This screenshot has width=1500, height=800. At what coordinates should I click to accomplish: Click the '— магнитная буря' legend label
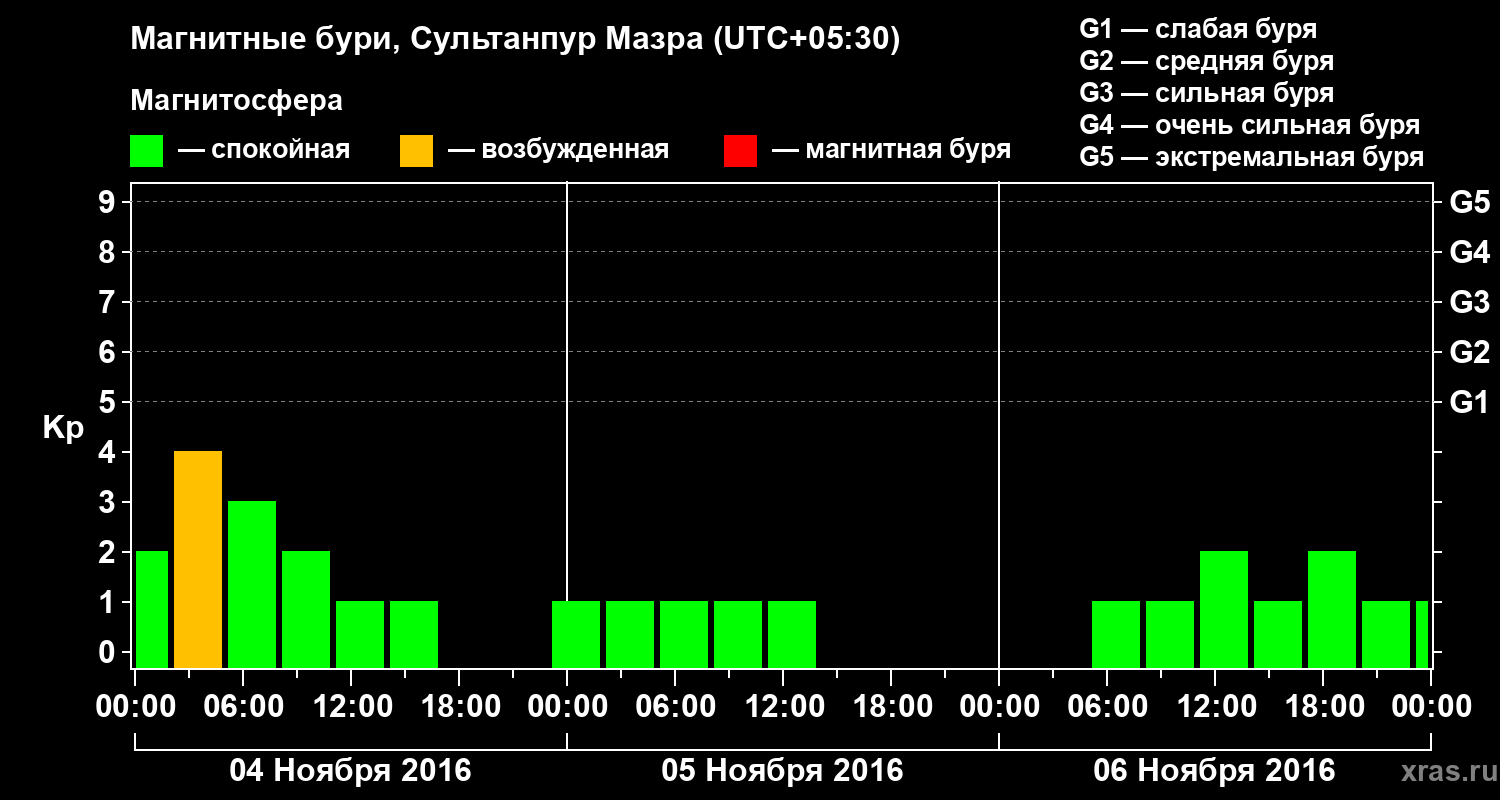pyautogui.click(x=892, y=151)
